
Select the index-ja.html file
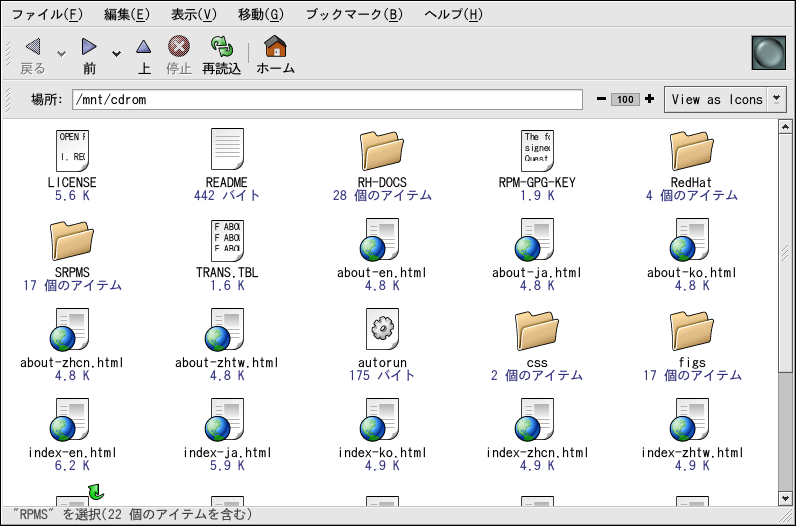227,418
